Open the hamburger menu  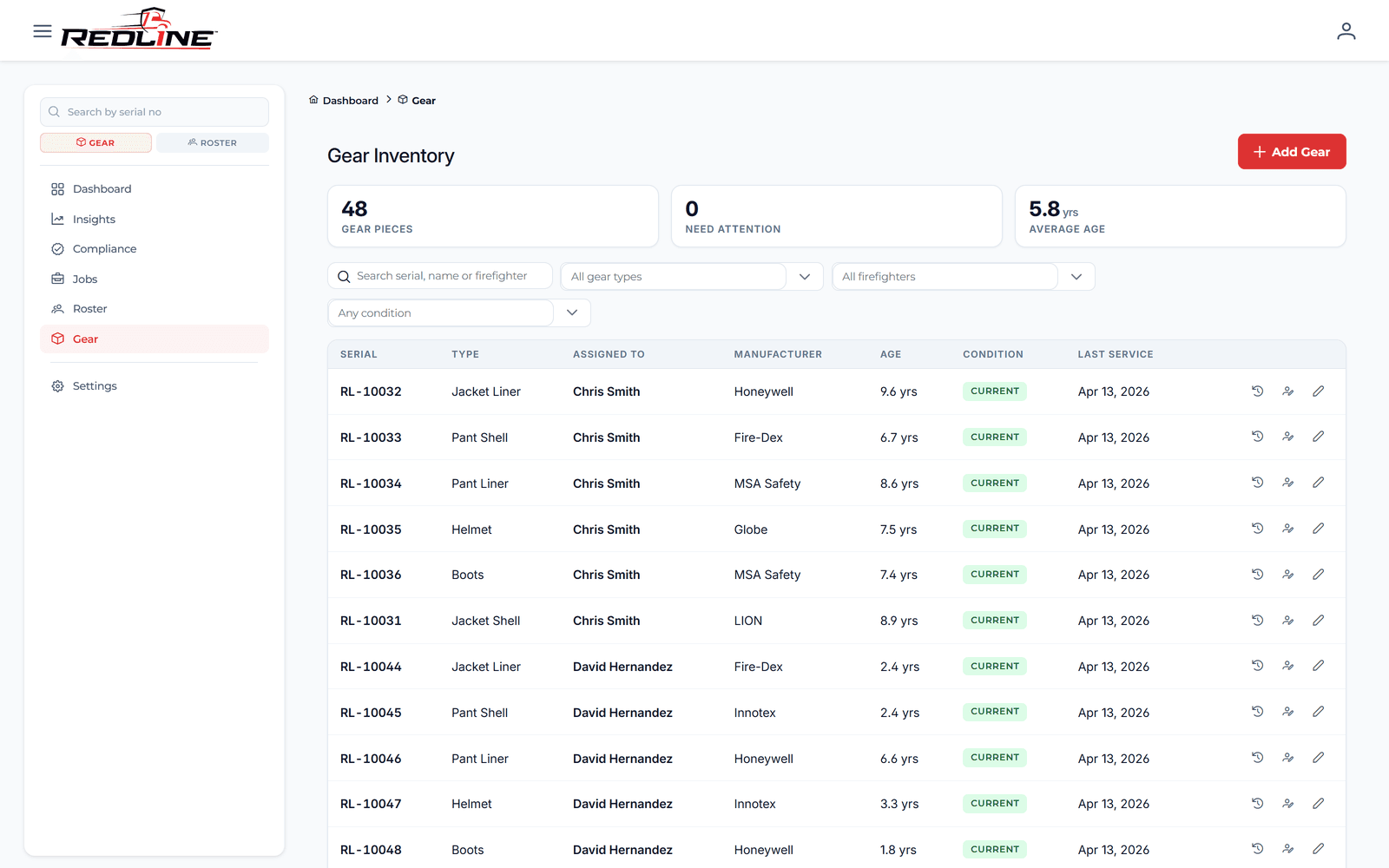[x=43, y=31]
